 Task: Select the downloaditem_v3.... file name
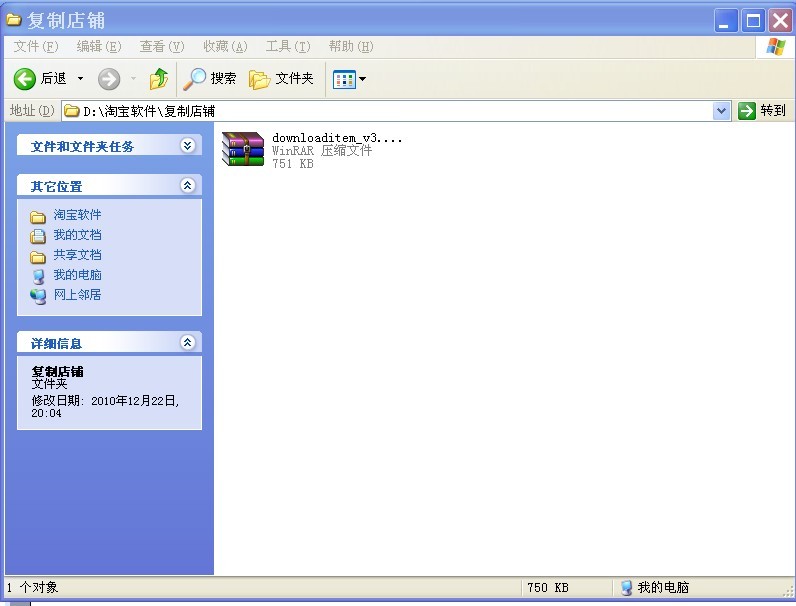[x=337, y=138]
